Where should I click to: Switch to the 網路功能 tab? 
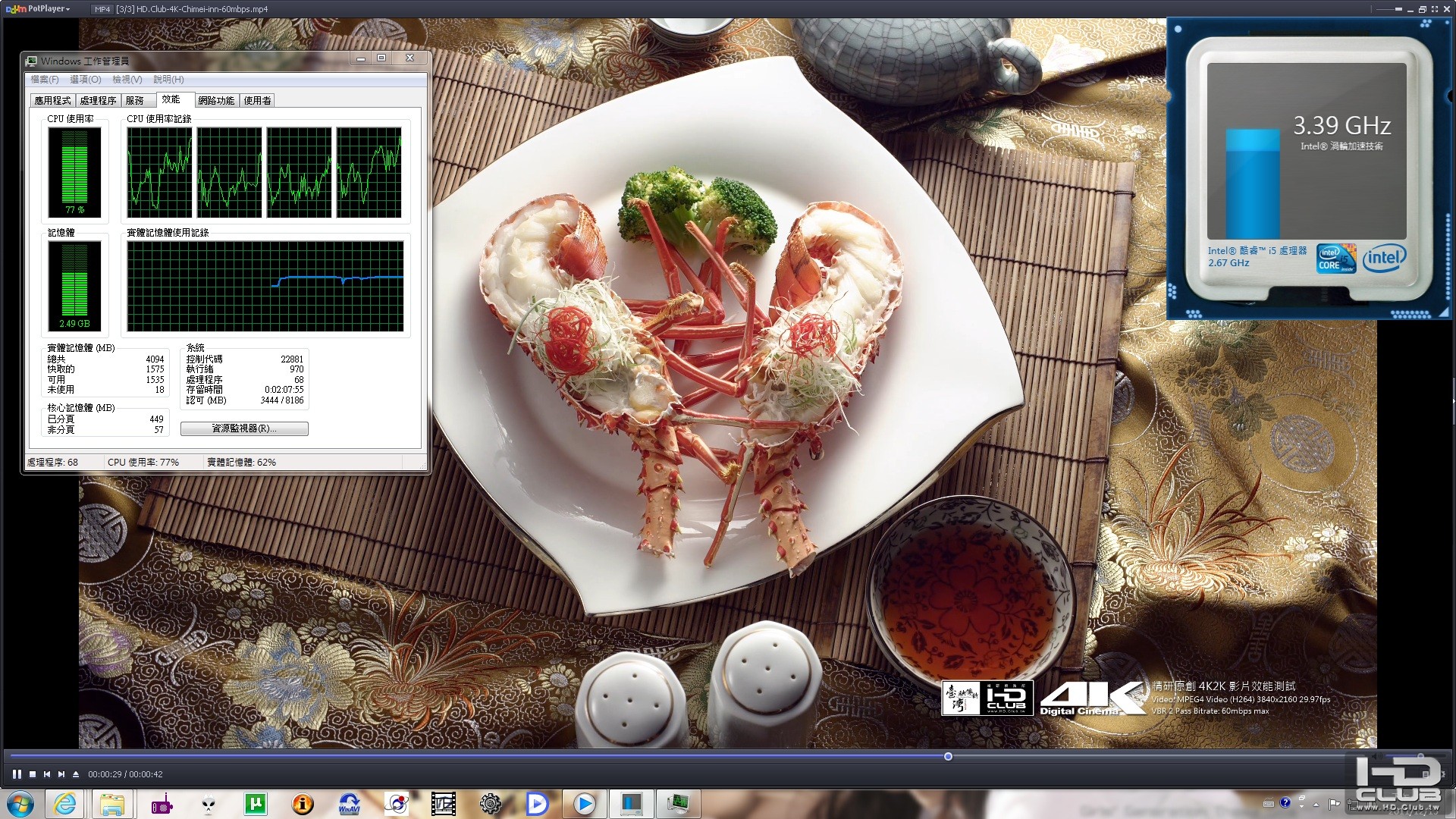pos(216,100)
